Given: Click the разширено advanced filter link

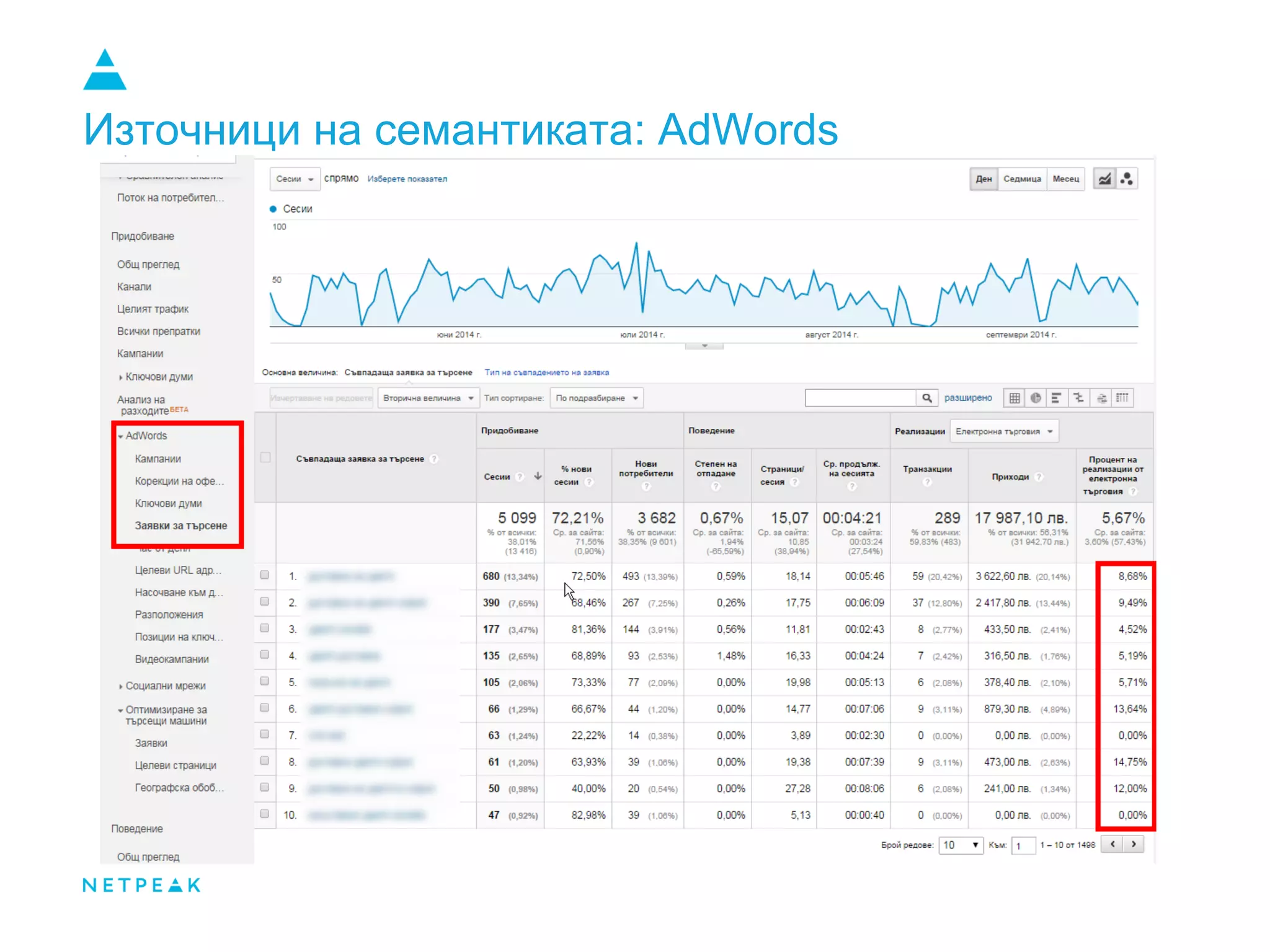Looking at the screenshot, I should [968, 398].
